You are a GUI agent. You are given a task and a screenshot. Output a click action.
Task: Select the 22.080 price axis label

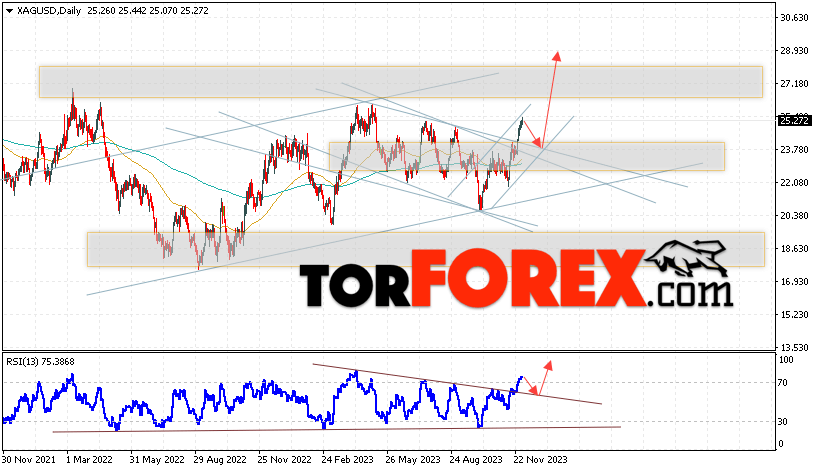794,183
